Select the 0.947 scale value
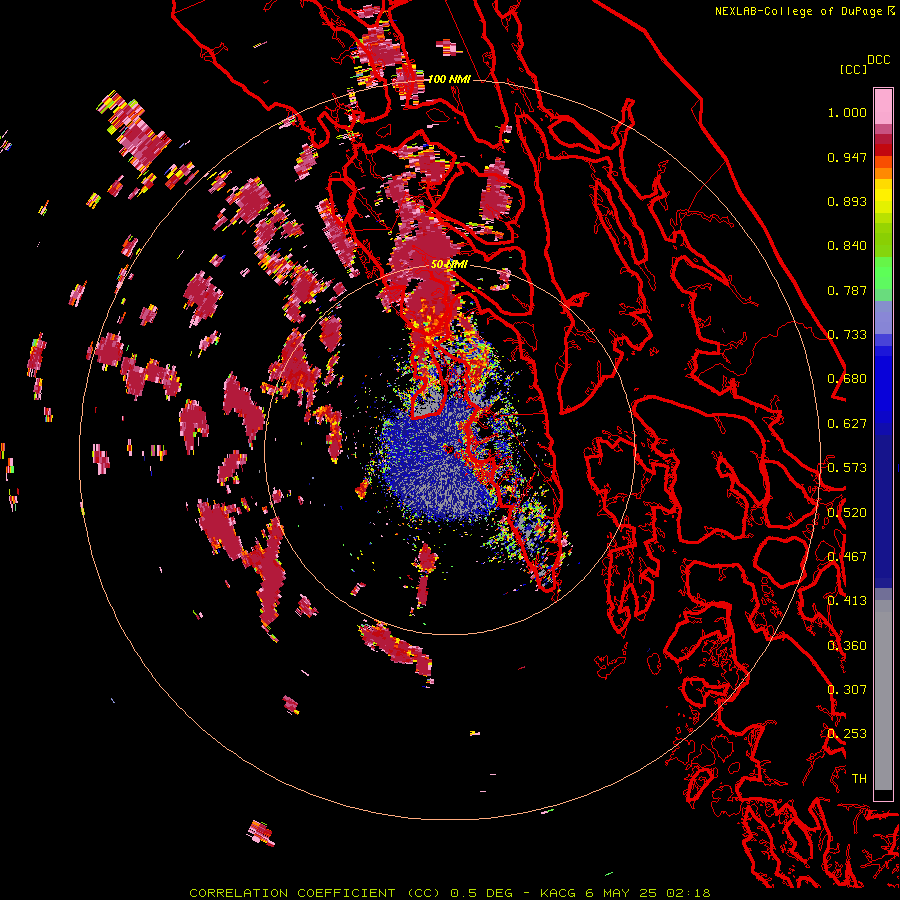Image resolution: width=900 pixels, height=900 pixels. coord(847,157)
